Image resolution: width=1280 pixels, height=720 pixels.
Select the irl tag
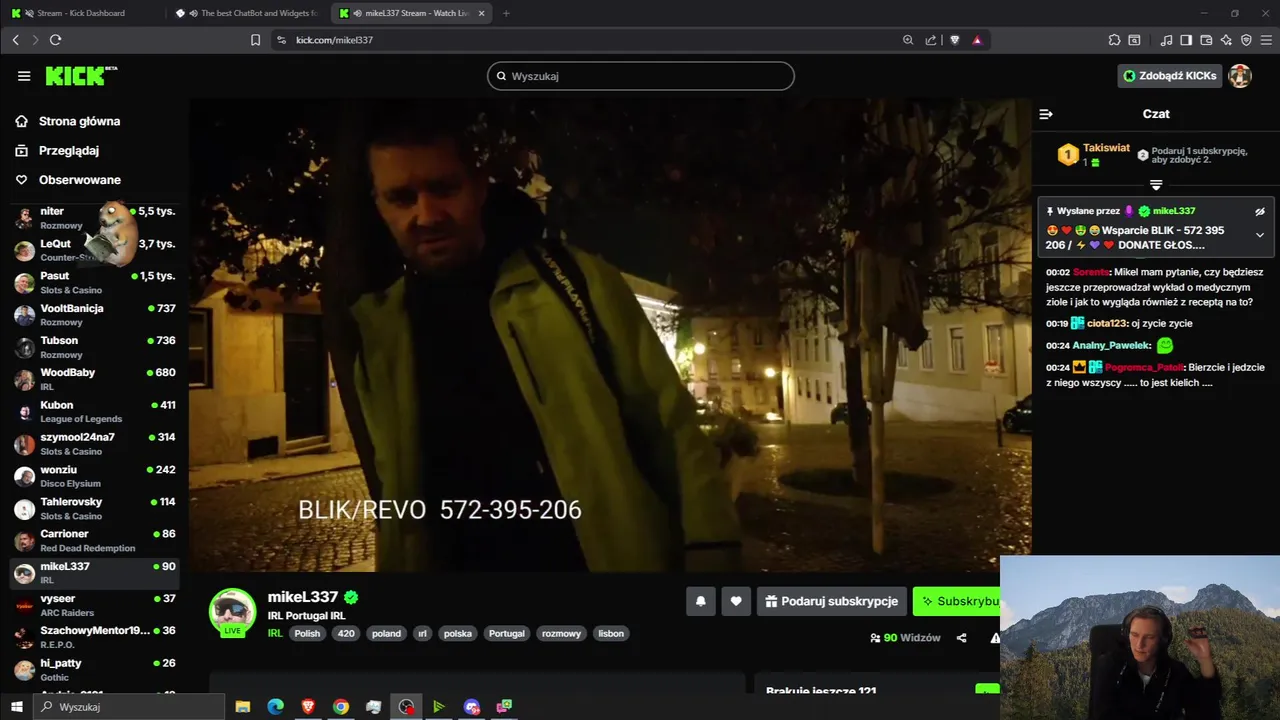point(422,633)
